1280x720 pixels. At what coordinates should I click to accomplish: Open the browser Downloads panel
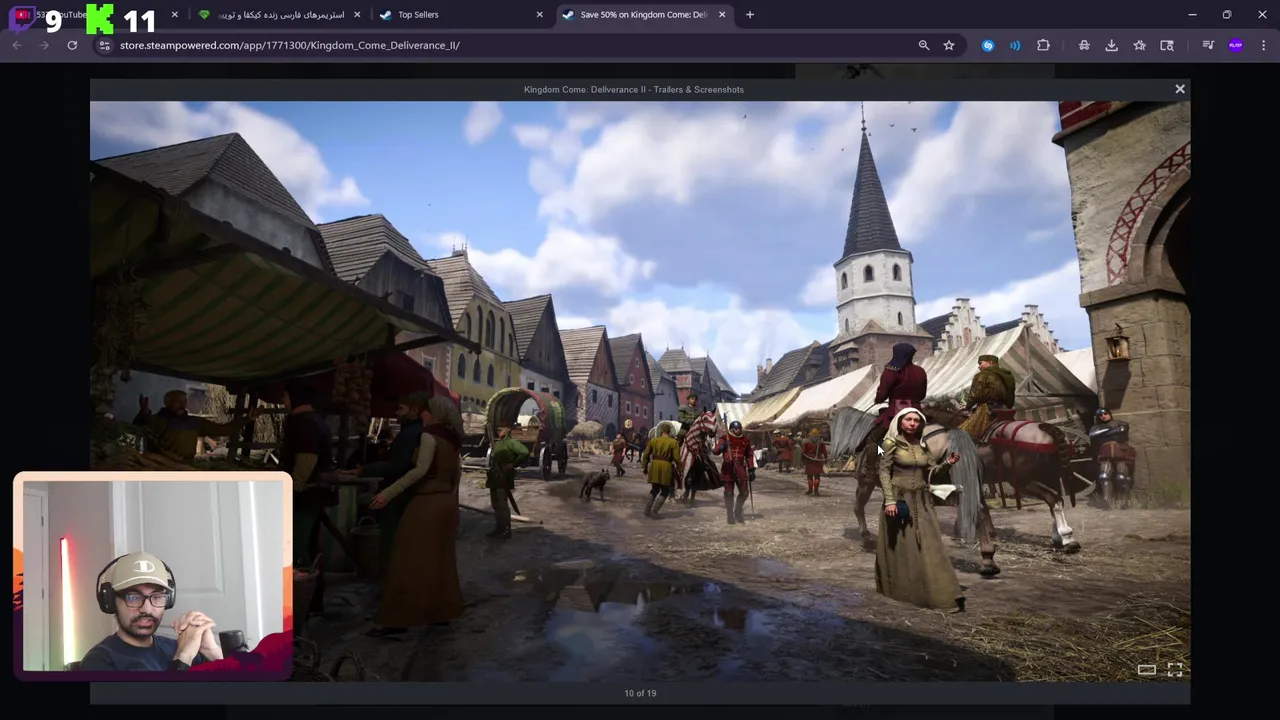[1111, 45]
